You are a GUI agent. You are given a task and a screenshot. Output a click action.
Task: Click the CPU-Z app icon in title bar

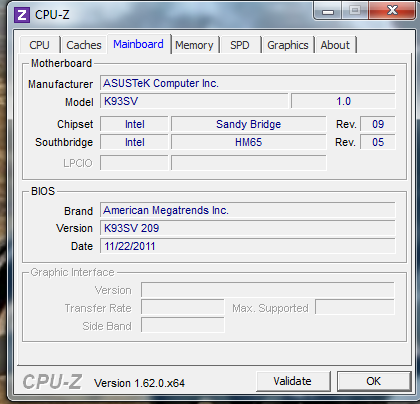[22, 15]
